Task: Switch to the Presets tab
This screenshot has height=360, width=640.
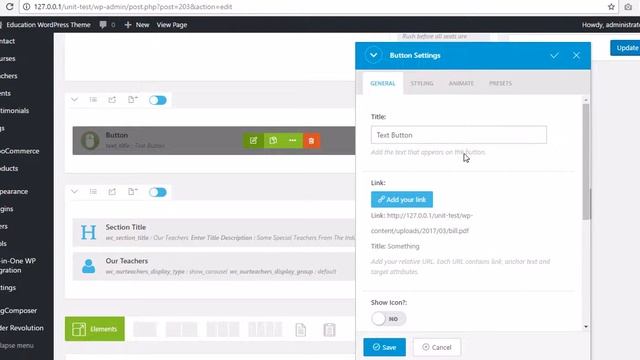Action: 500,83
